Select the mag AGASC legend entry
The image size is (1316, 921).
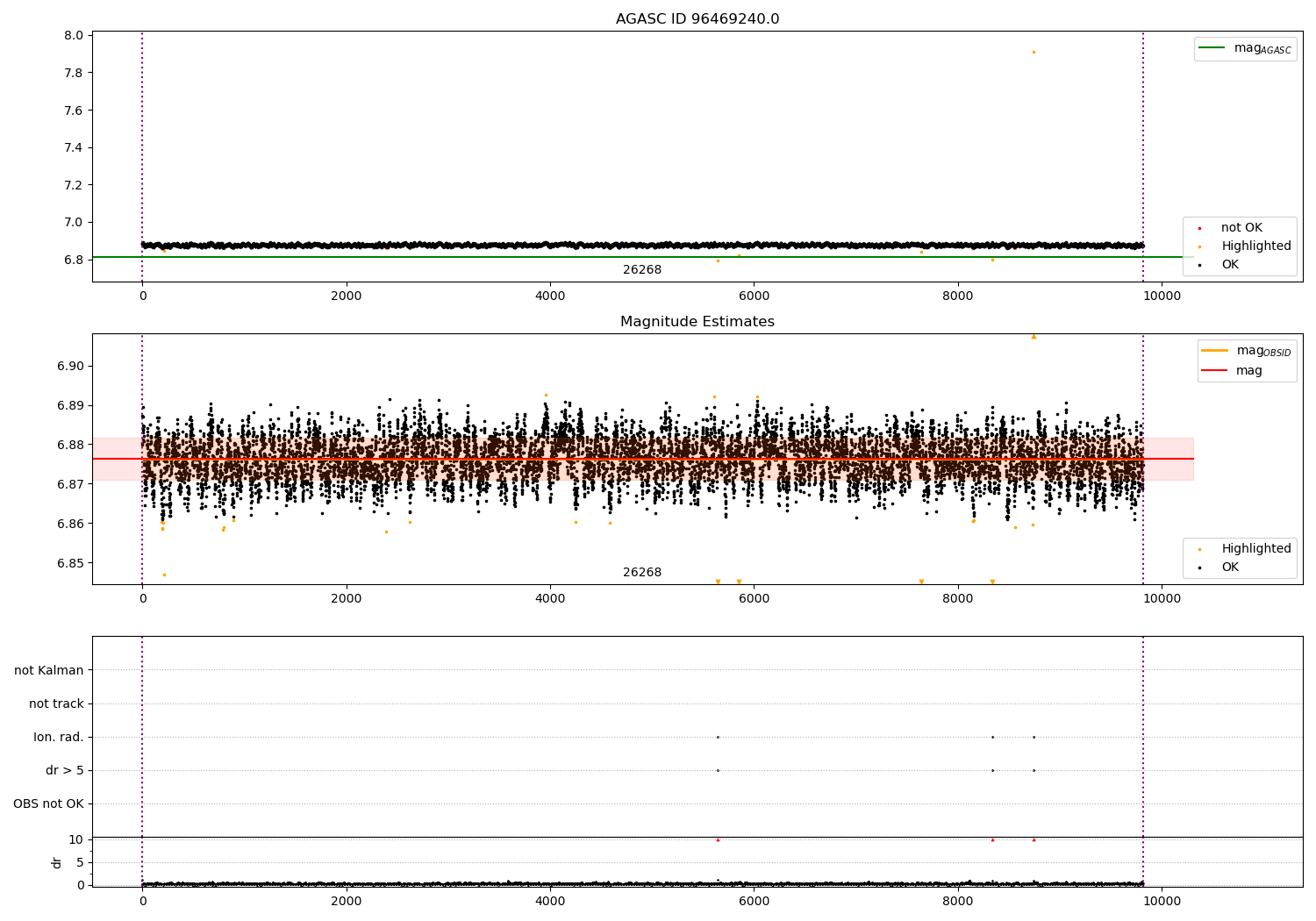coord(1246,48)
